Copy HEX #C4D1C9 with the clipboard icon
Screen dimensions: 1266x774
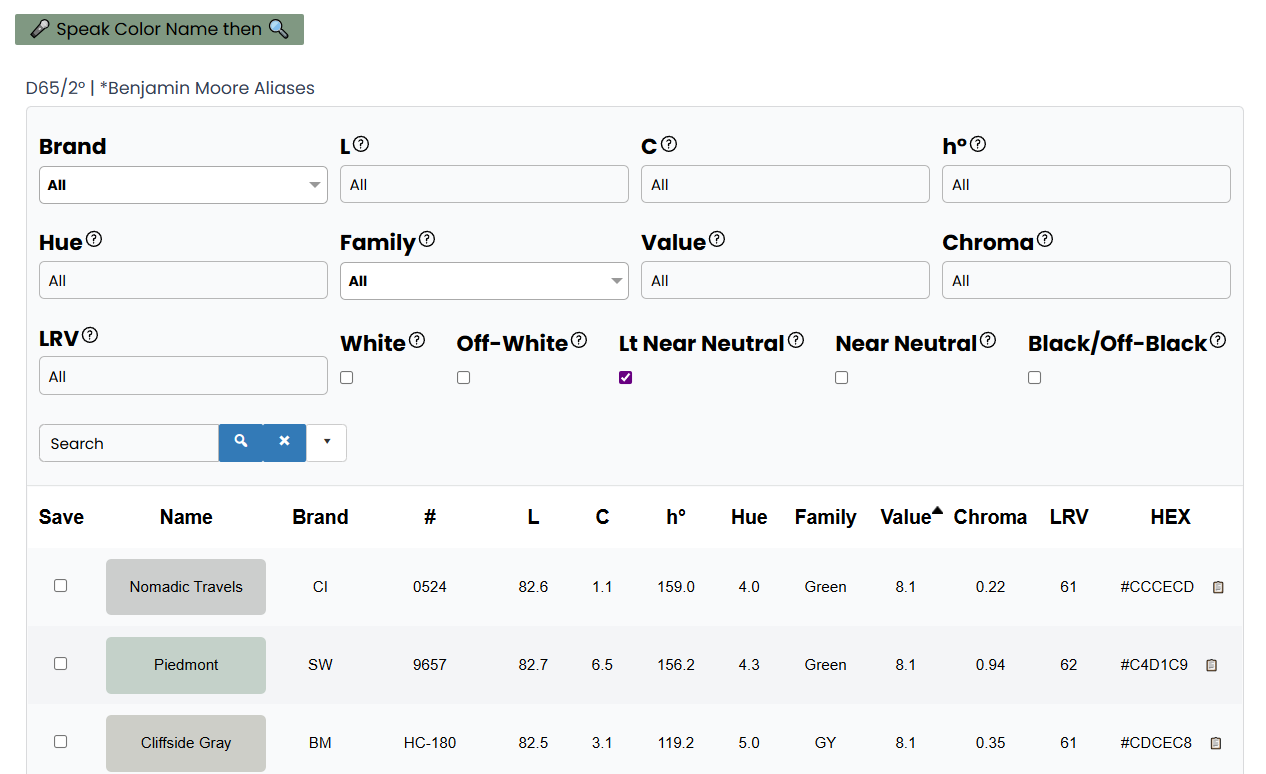(x=1212, y=666)
